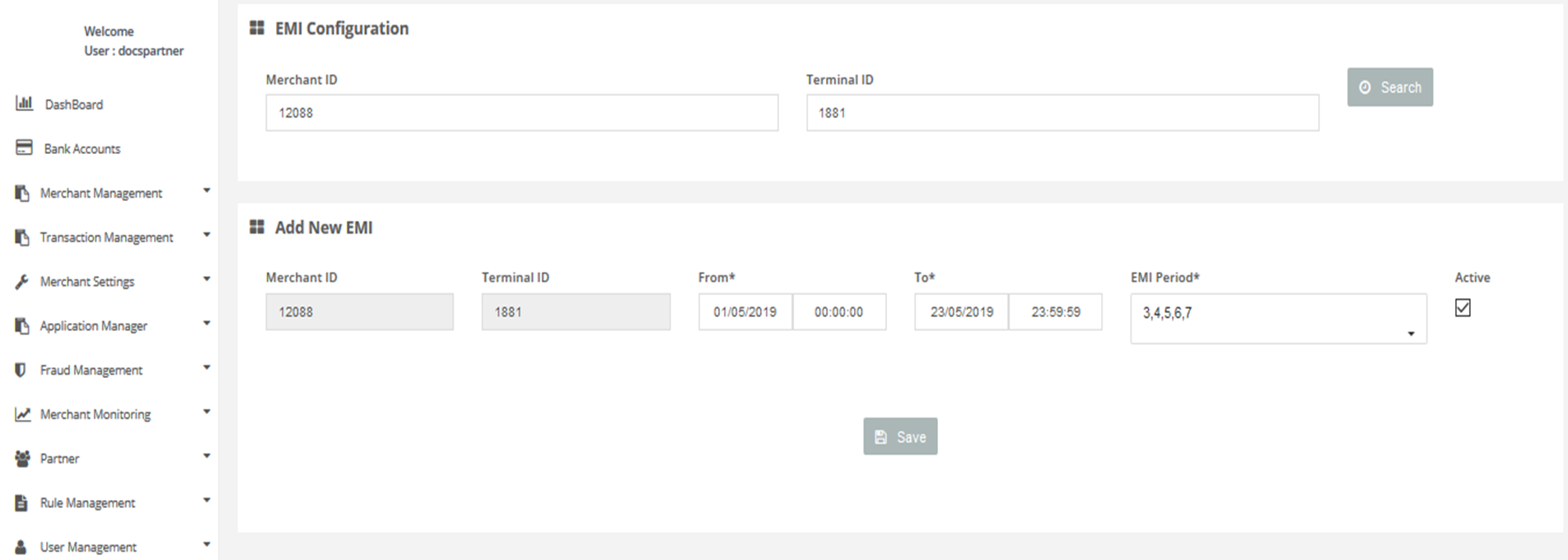Select the From date field
Image resolution: width=1568 pixels, height=560 pixels.
[x=745, y=312]
